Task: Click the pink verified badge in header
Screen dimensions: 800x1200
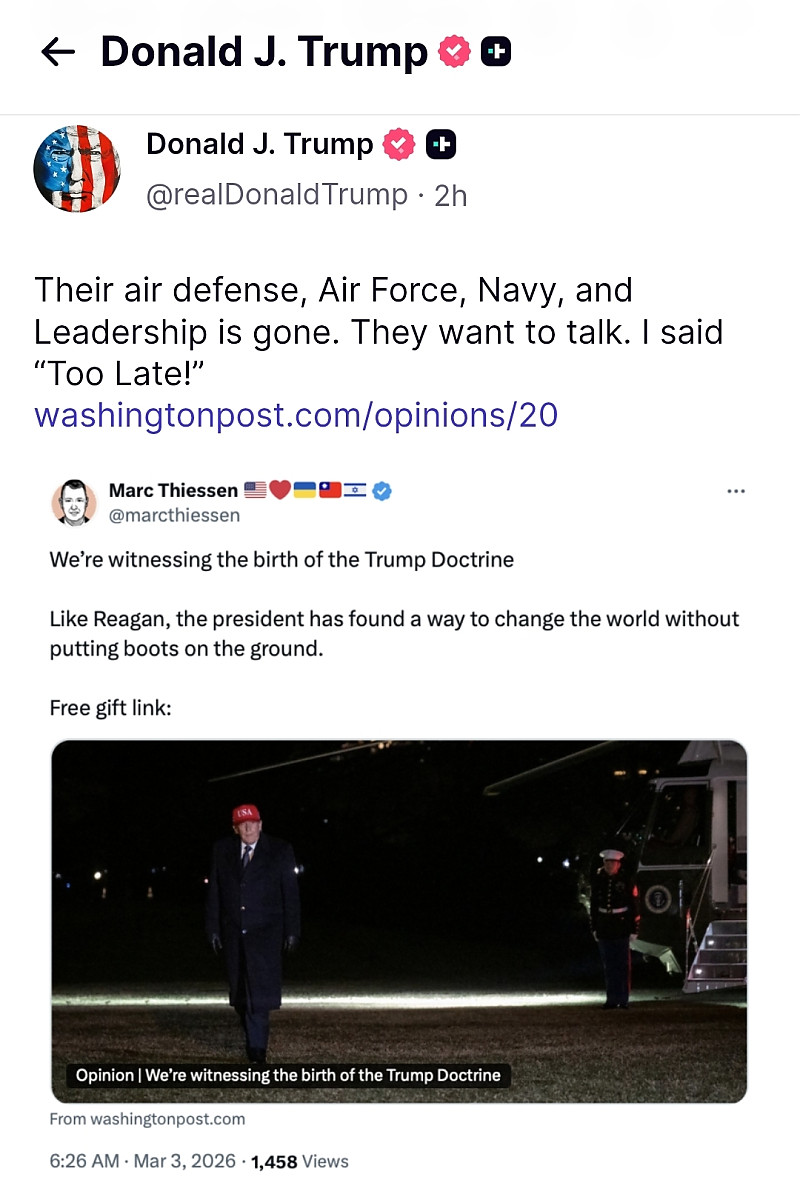Action: click(x=454, y=52)
